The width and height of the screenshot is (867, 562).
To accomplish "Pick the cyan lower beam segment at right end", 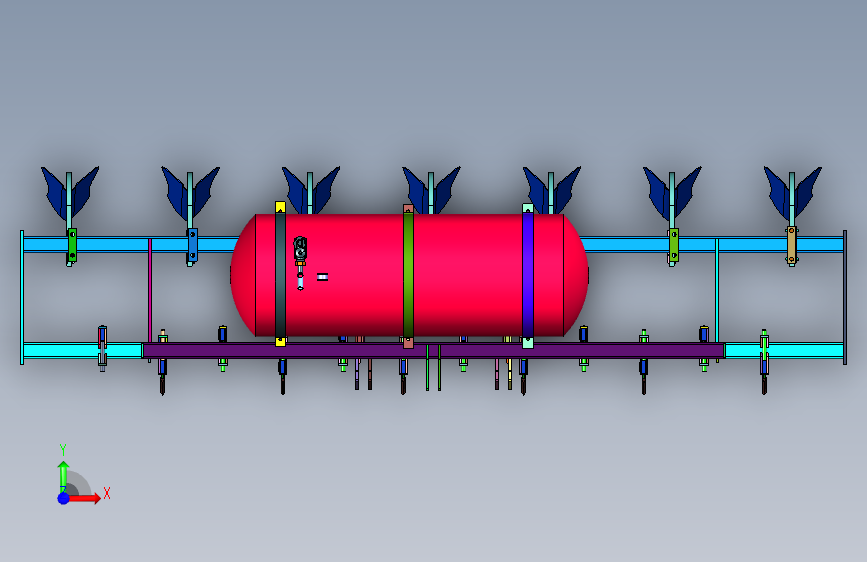I will [x=784, y=350].
